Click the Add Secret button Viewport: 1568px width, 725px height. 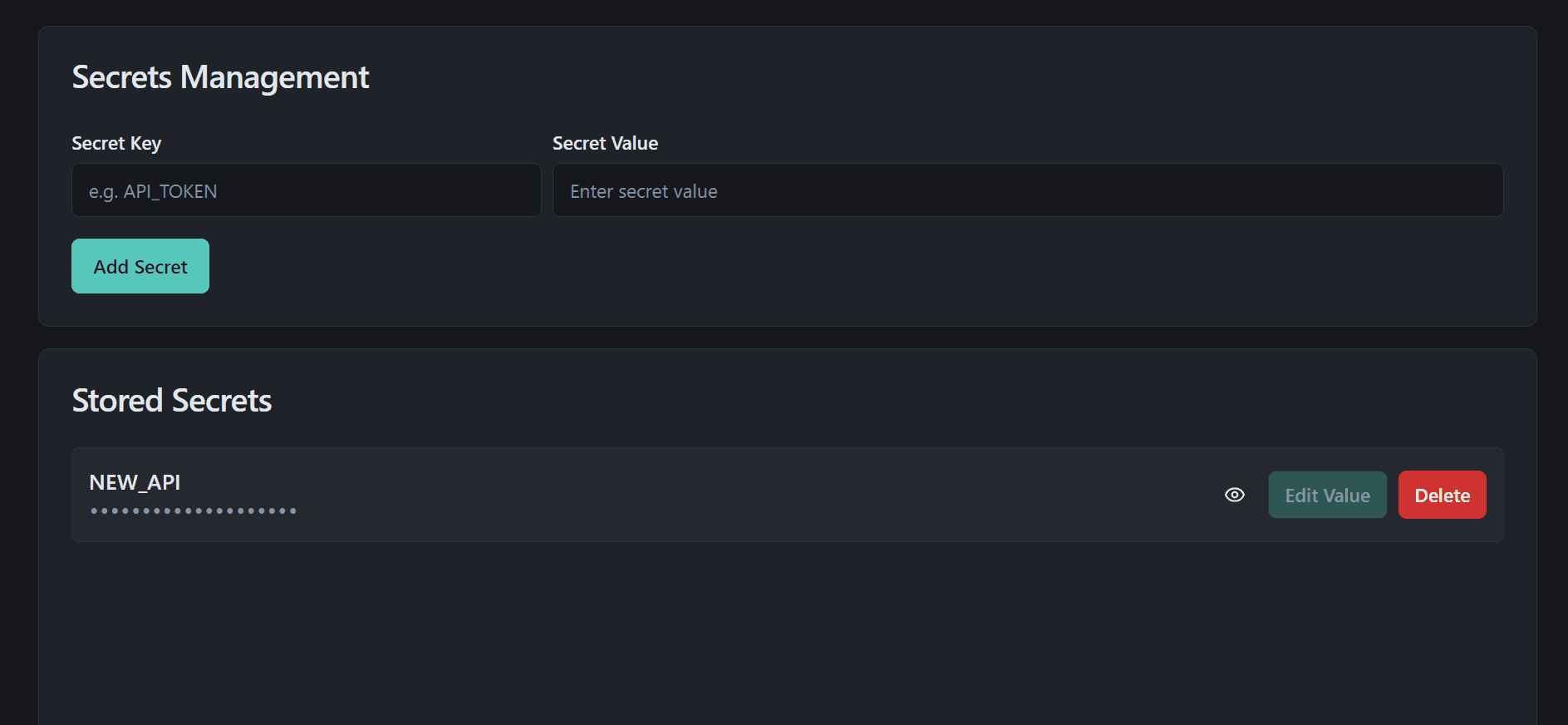pyautogui.click(x=140, y=266)
